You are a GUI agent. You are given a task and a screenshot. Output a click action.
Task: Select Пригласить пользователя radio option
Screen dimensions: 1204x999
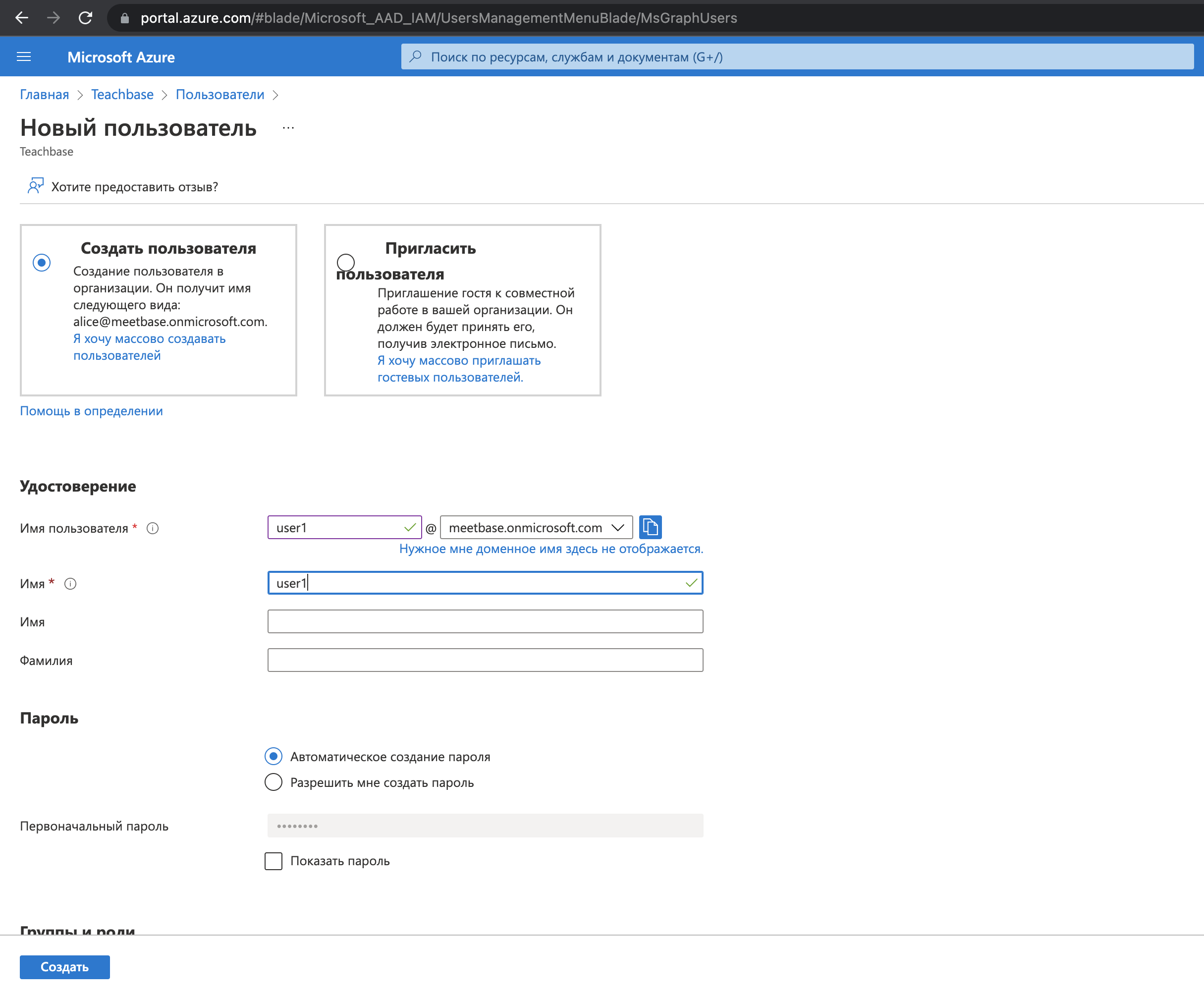point(346,263)
